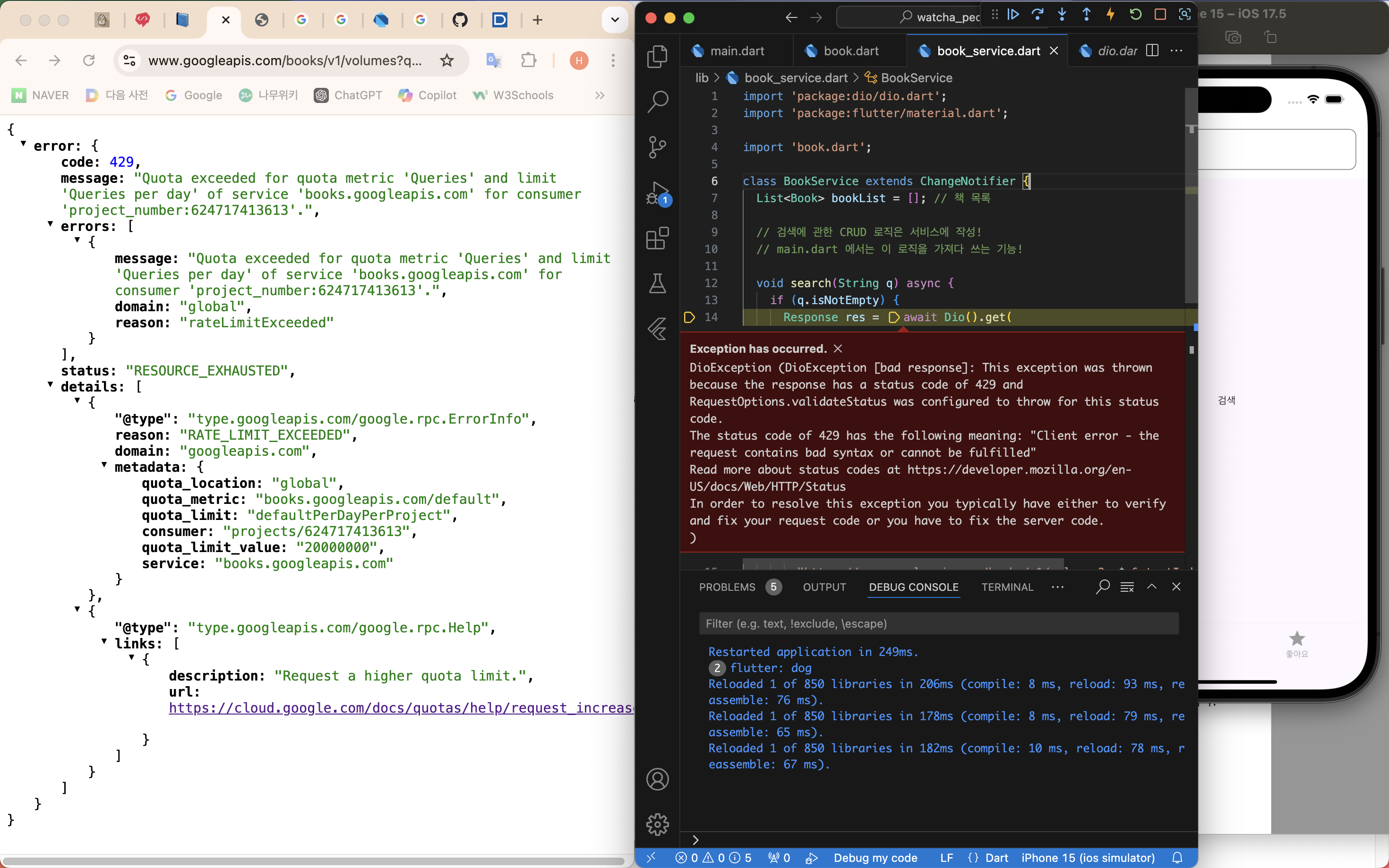Continue debugging from the debug toolbar

pyautogui.click(x=1013, y=14)
